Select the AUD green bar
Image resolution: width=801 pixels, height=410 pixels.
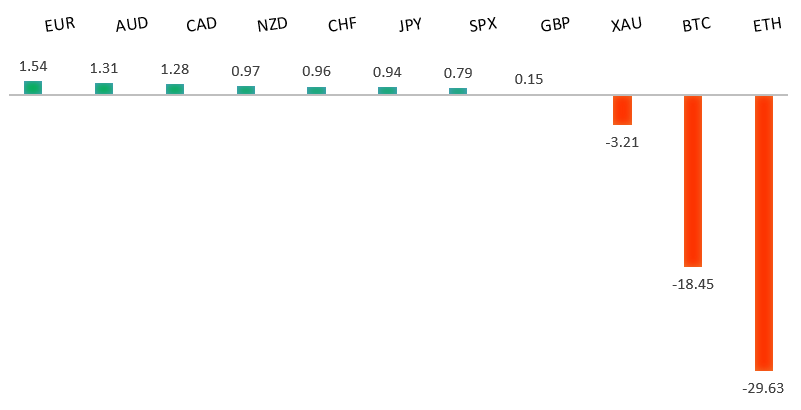pyautogui.click(x=104, y=89)
